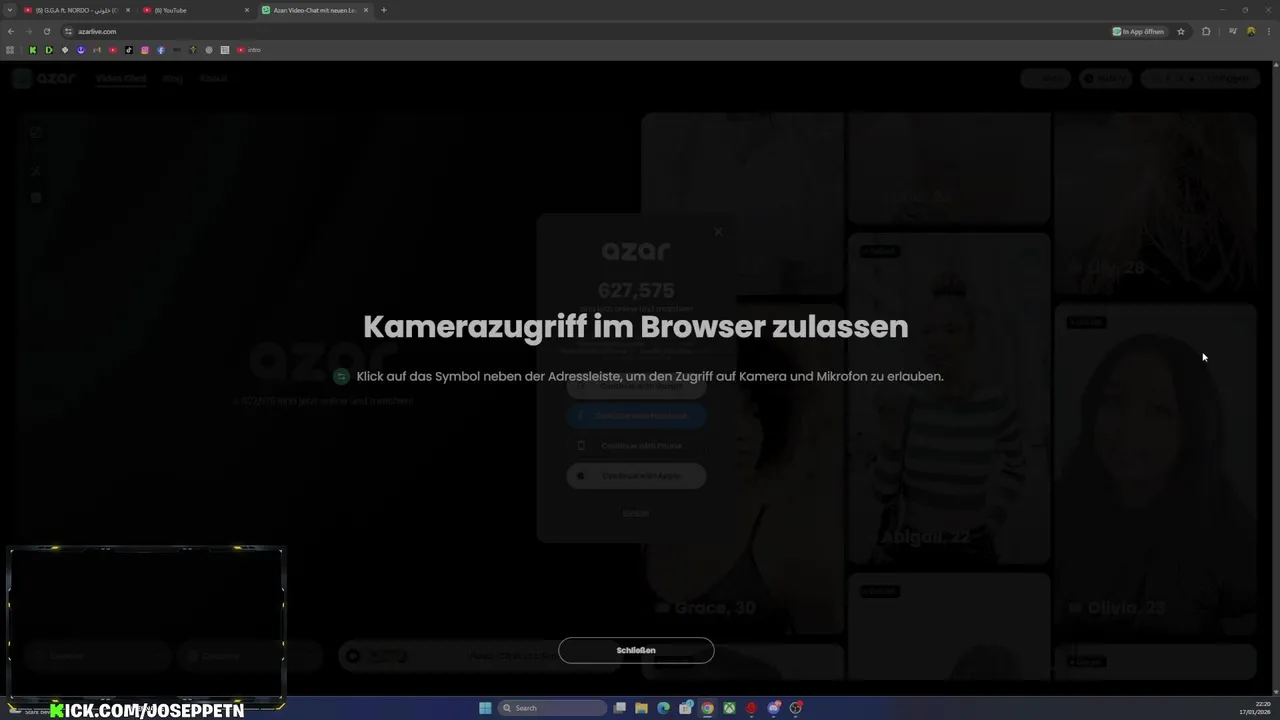This screenshot has width=1280, height=720.
Task: Open the TikTok bookmark icon
Action: [x=129, y=50]
